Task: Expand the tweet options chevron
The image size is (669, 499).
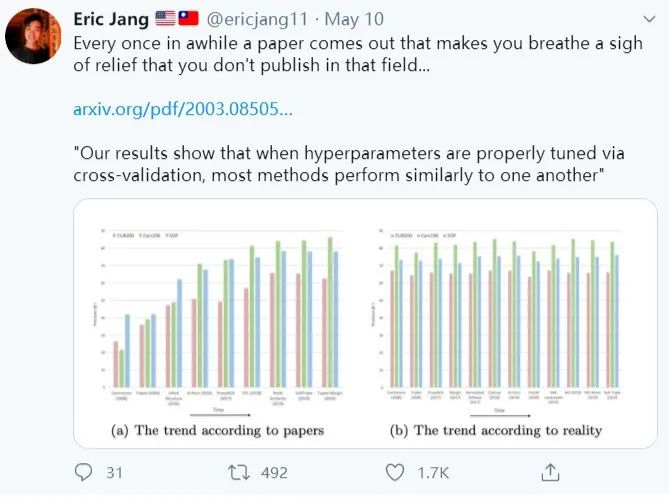Action: tap(649, 19)
